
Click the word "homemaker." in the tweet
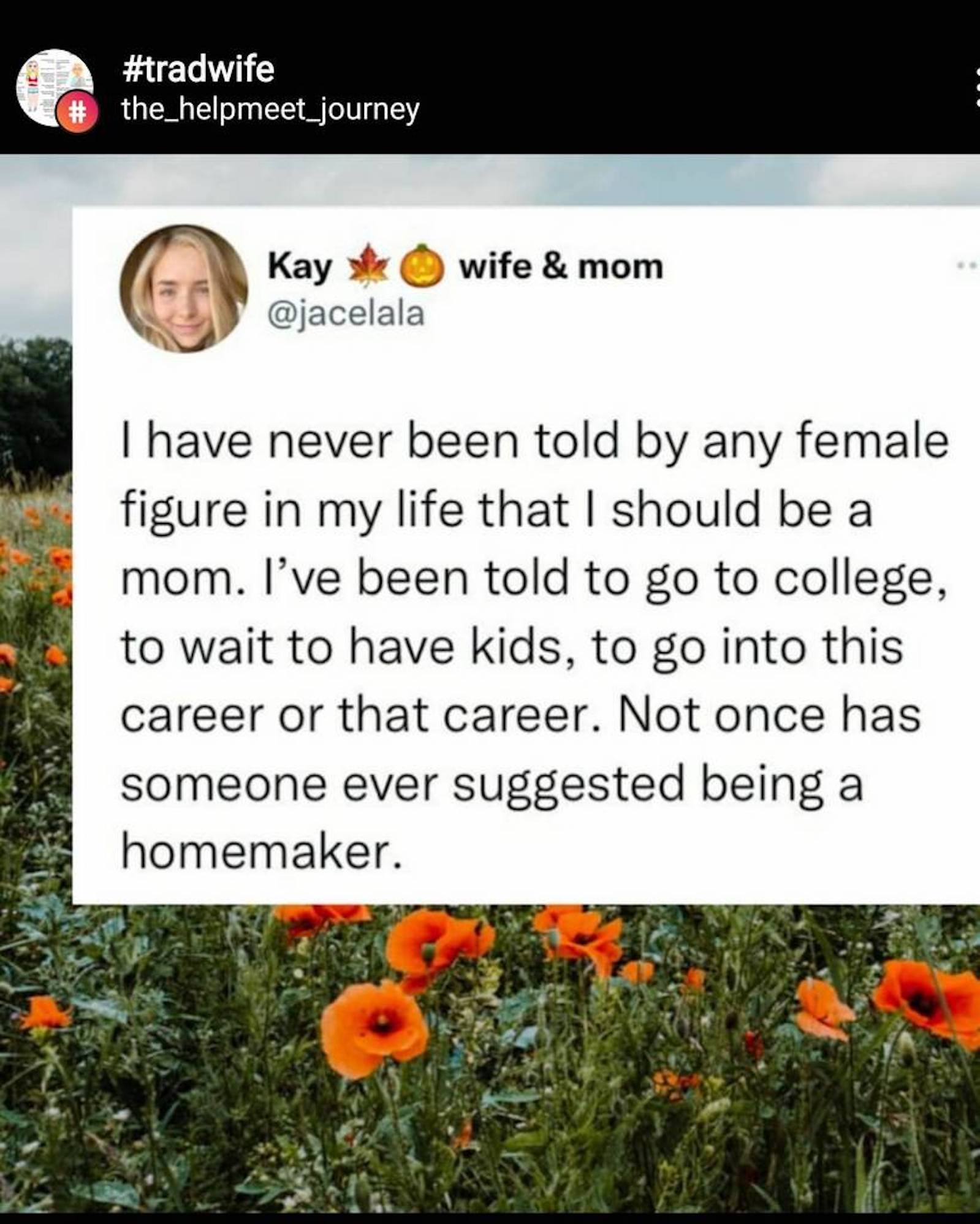pyautogui.click(x=262, y=853)
